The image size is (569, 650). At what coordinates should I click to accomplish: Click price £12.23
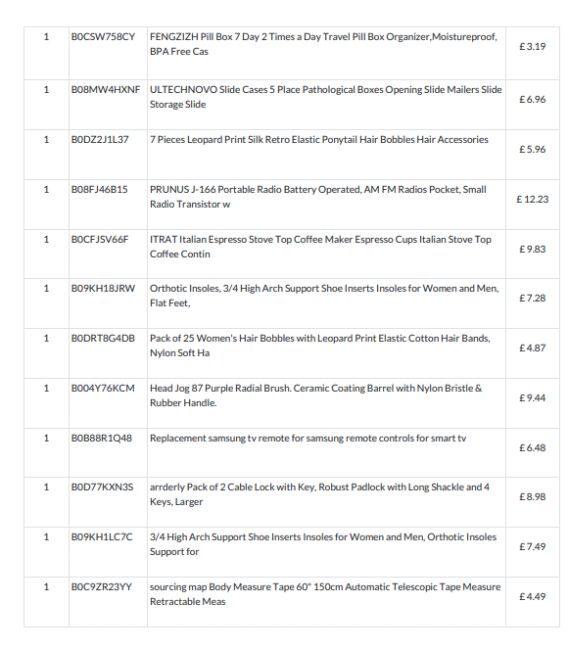pyautogui.click(x=532, y=199)
